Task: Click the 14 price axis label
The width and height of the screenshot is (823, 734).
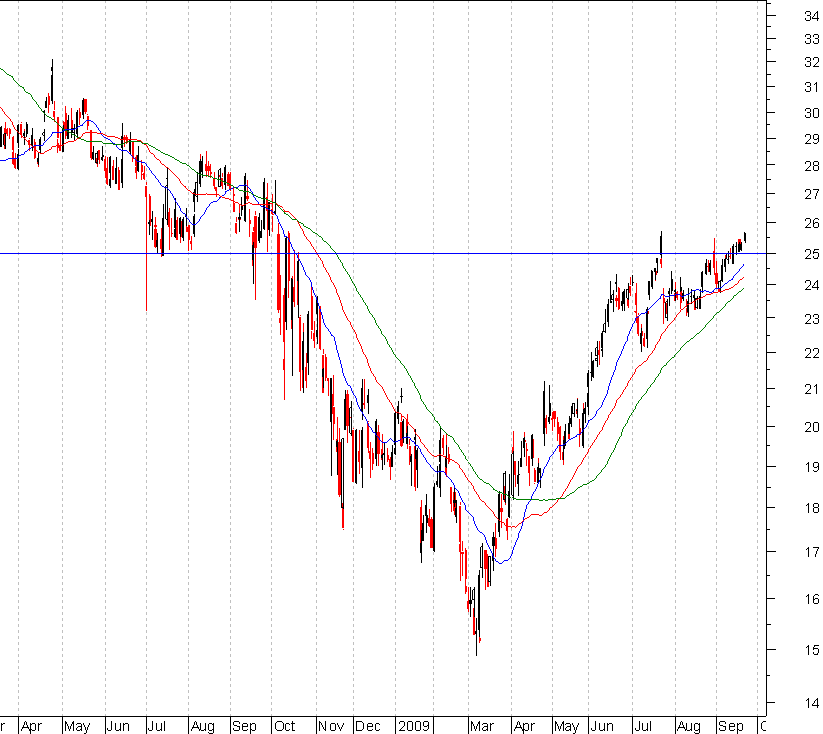Action: point(811,703)
